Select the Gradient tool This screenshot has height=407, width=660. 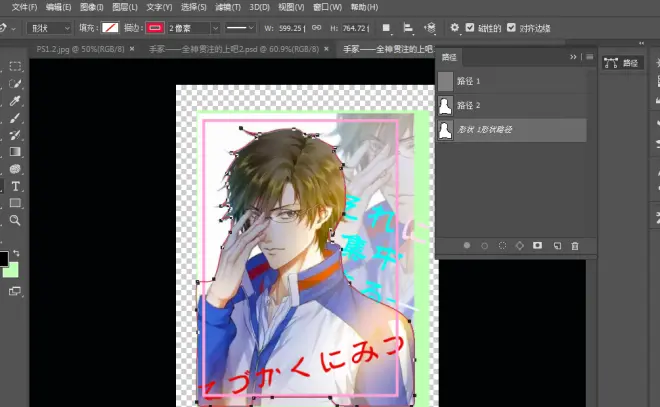[15, 152]
